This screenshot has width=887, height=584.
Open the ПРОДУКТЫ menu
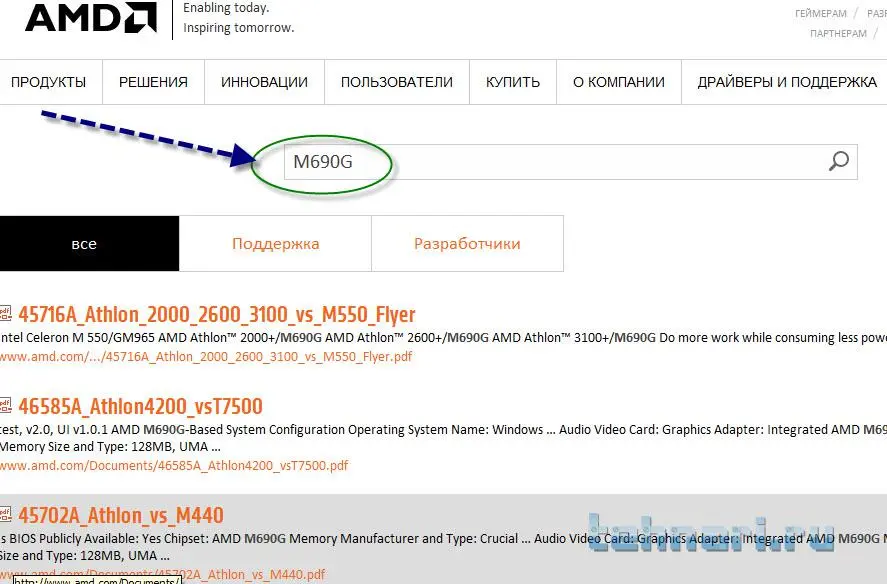coord(49,82)
